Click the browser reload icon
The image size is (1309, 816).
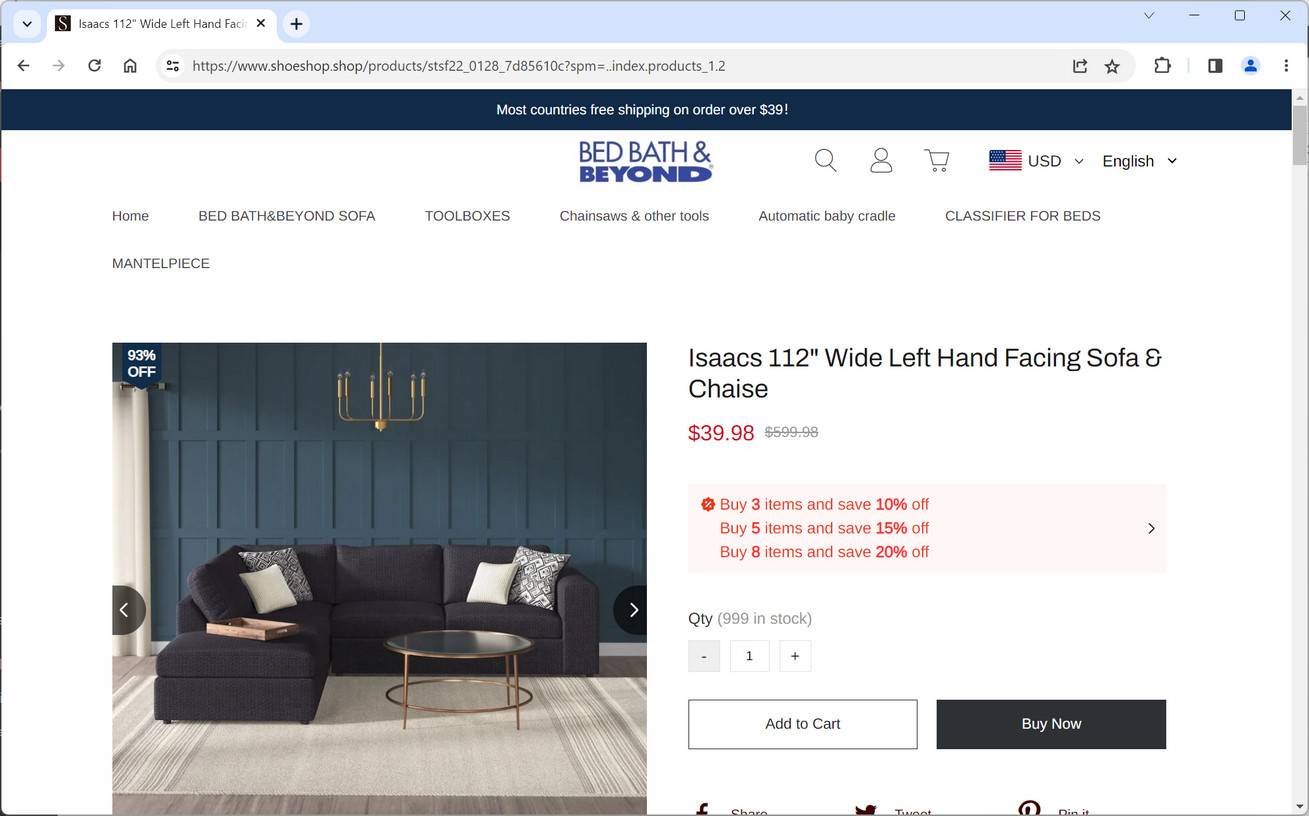point(94,66)
